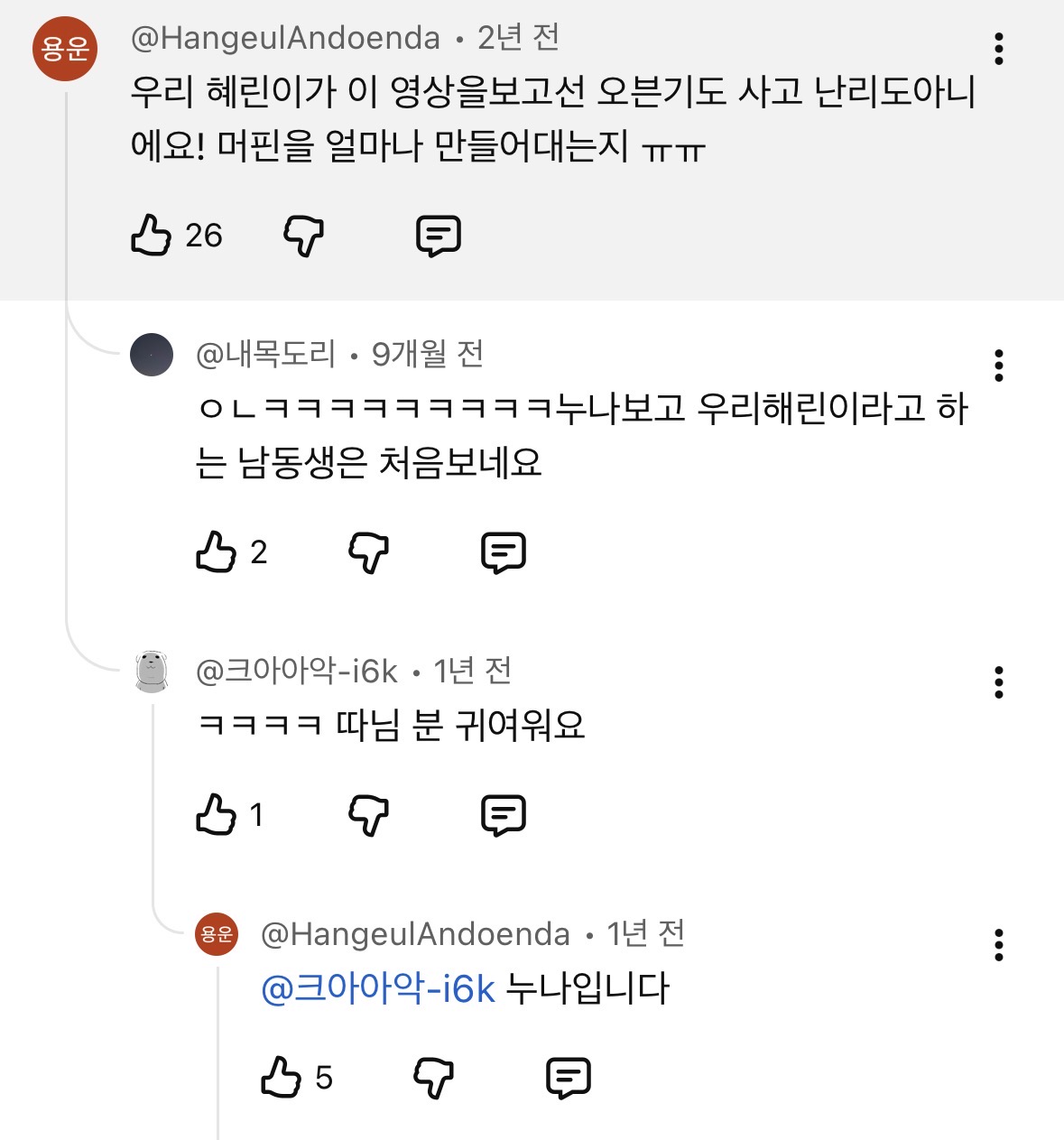
Task: Tap the @크아아악-i6k profile picture
Action: (152, 672)
